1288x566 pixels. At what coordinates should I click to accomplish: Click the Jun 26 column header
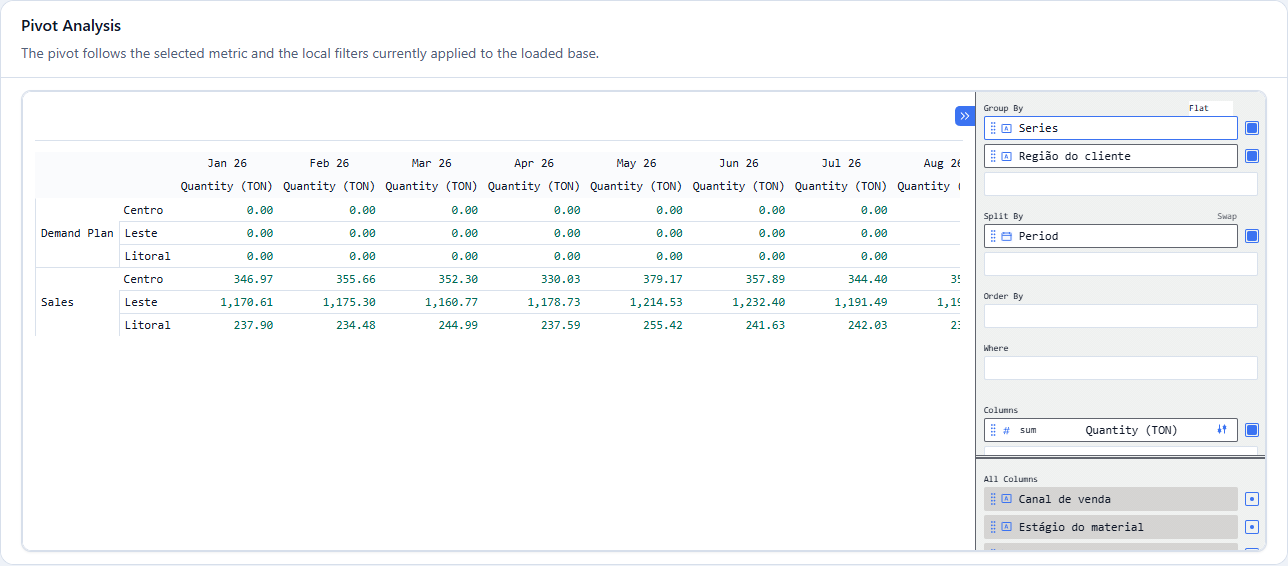tap(738, 163)
